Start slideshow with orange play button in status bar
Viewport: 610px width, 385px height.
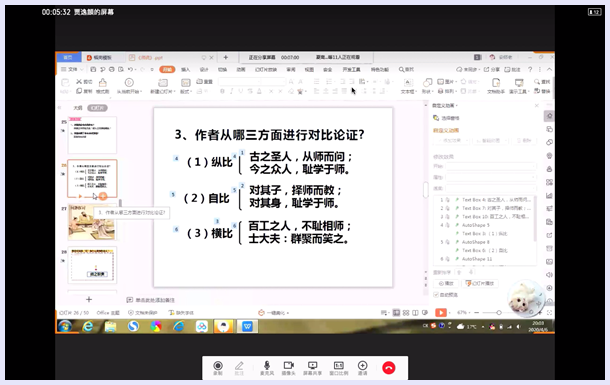click(x=441, y=313)
